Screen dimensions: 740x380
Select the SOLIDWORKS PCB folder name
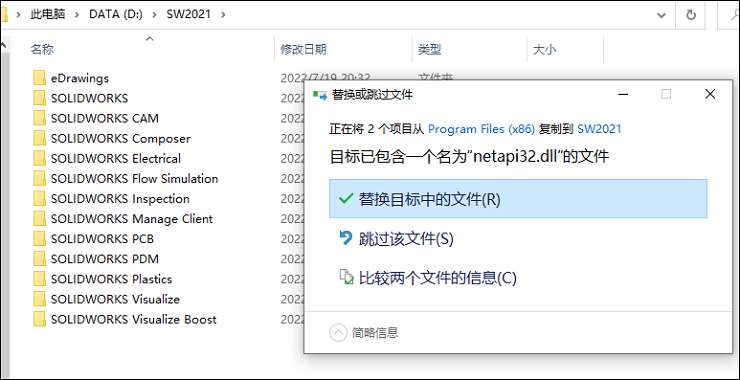tap(102, 239)
